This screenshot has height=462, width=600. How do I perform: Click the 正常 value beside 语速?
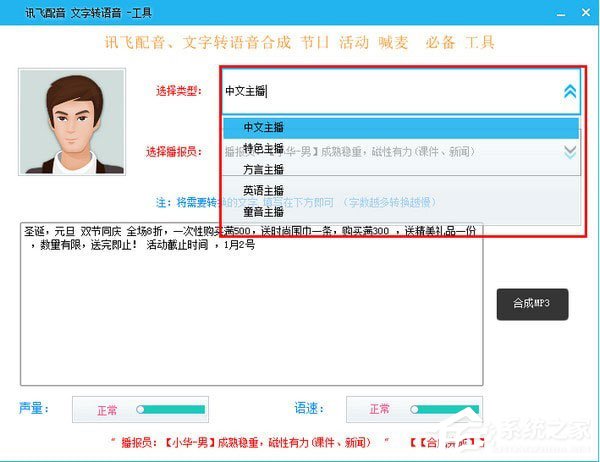click(x=379, y=409)
